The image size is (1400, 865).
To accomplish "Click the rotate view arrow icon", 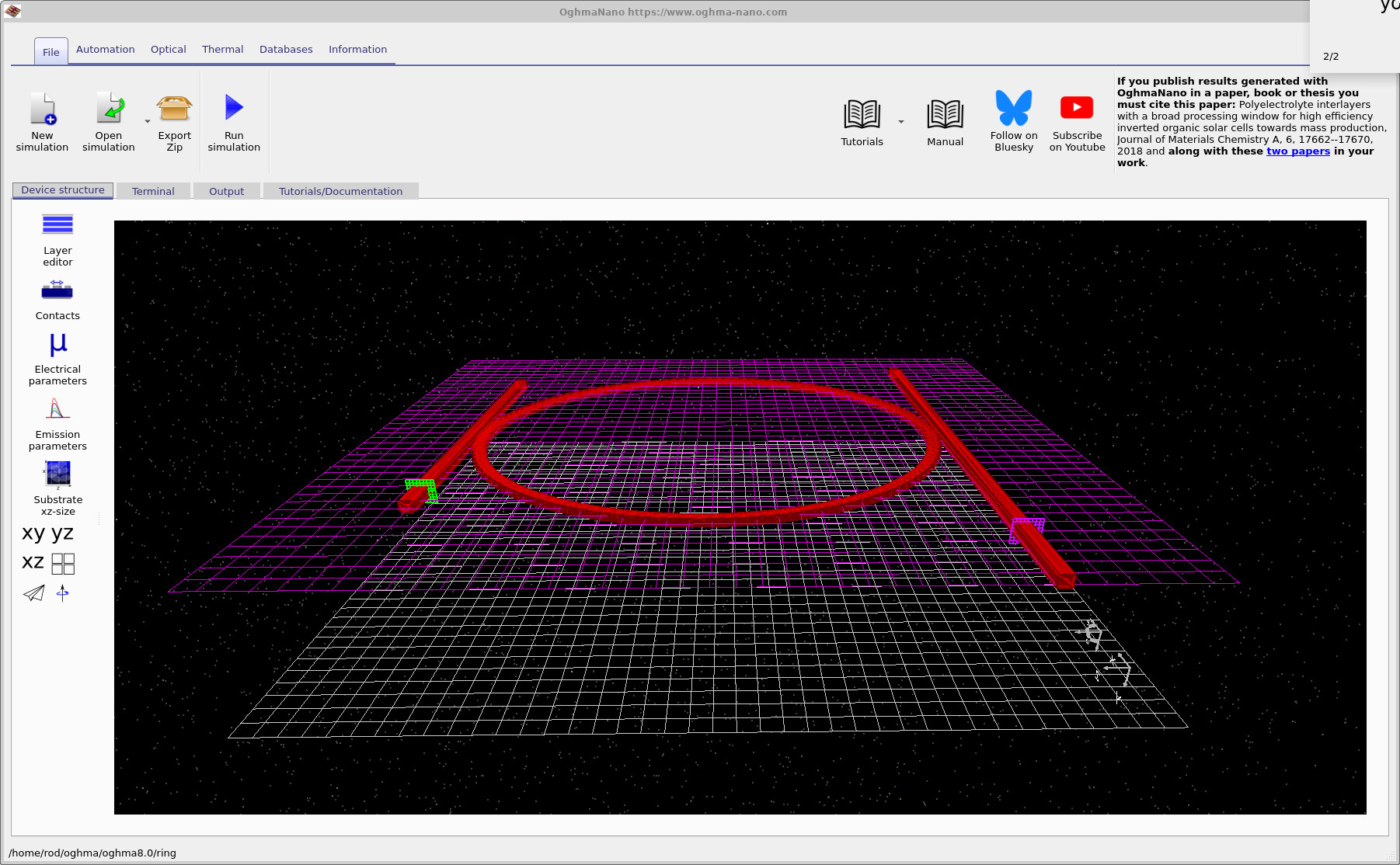I will tap(63, 594).
